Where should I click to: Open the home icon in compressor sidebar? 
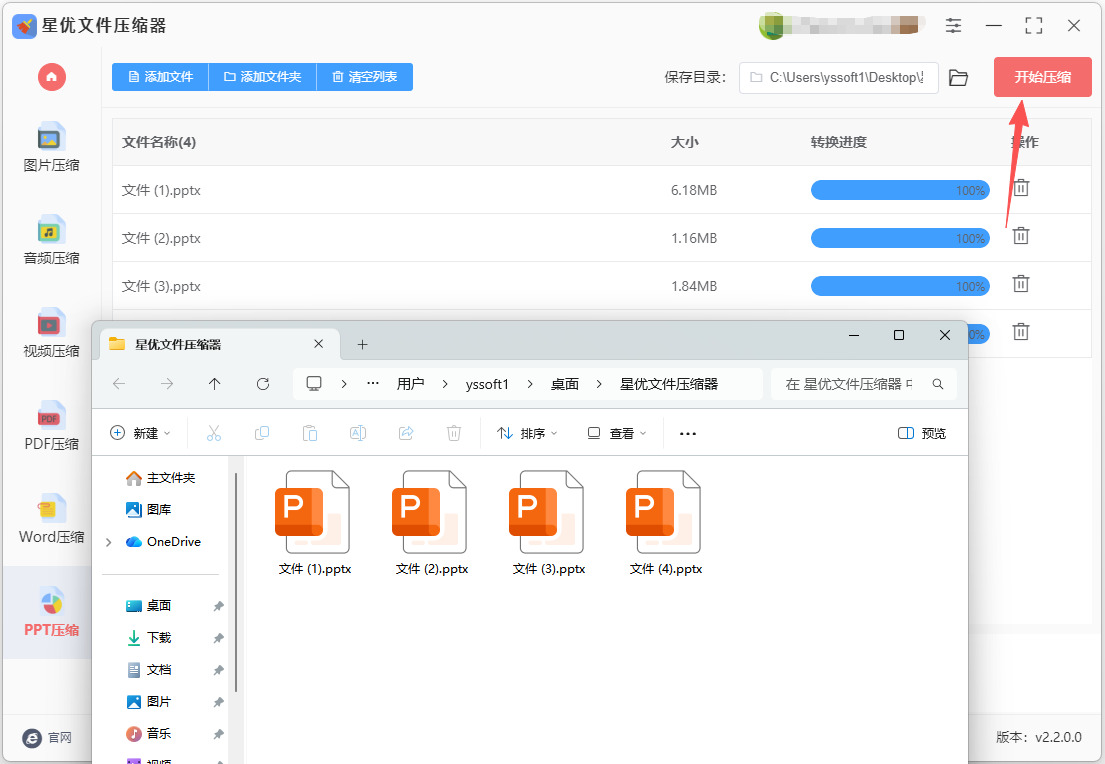[x=51, y=77]
